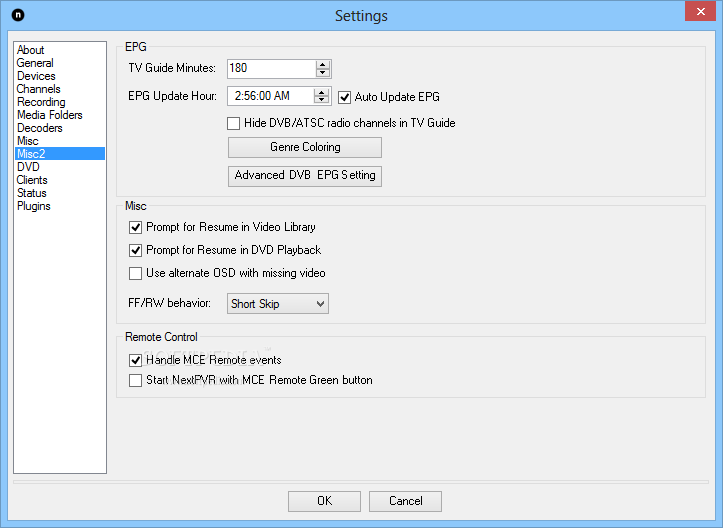Click the EPG Update Hour time field
The image size is (723, 528).
pyautogui.click(x=271, y=96)
